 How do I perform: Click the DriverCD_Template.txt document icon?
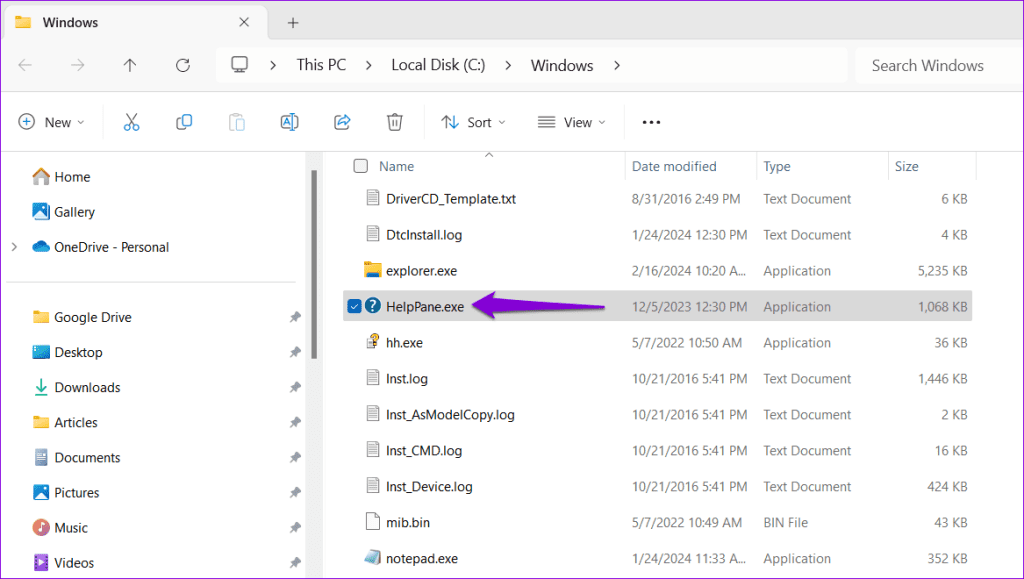[x=372, y=198]
